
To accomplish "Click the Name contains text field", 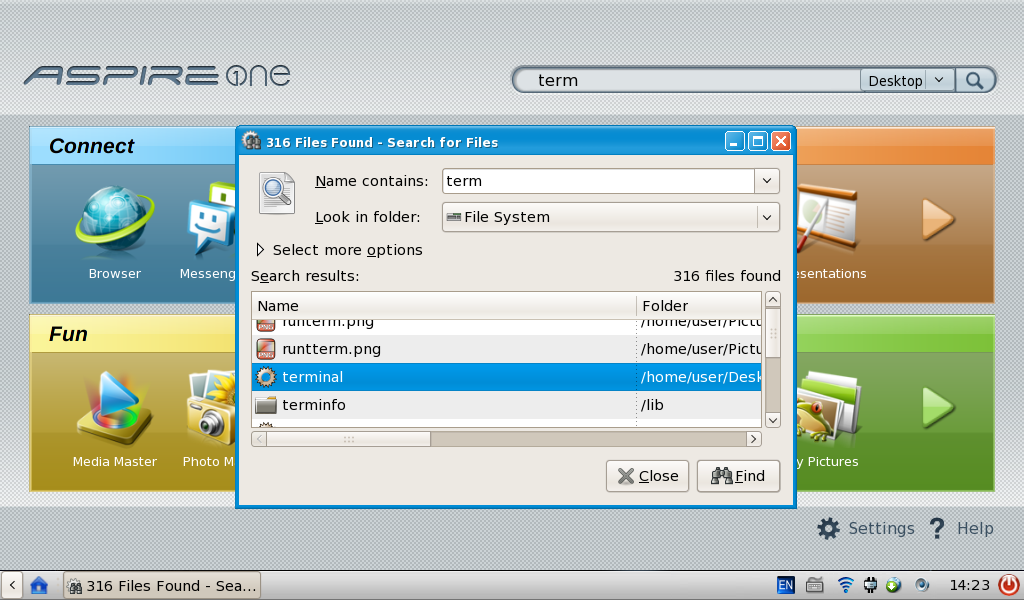I will pyautogui.click(x=598, y=181).
